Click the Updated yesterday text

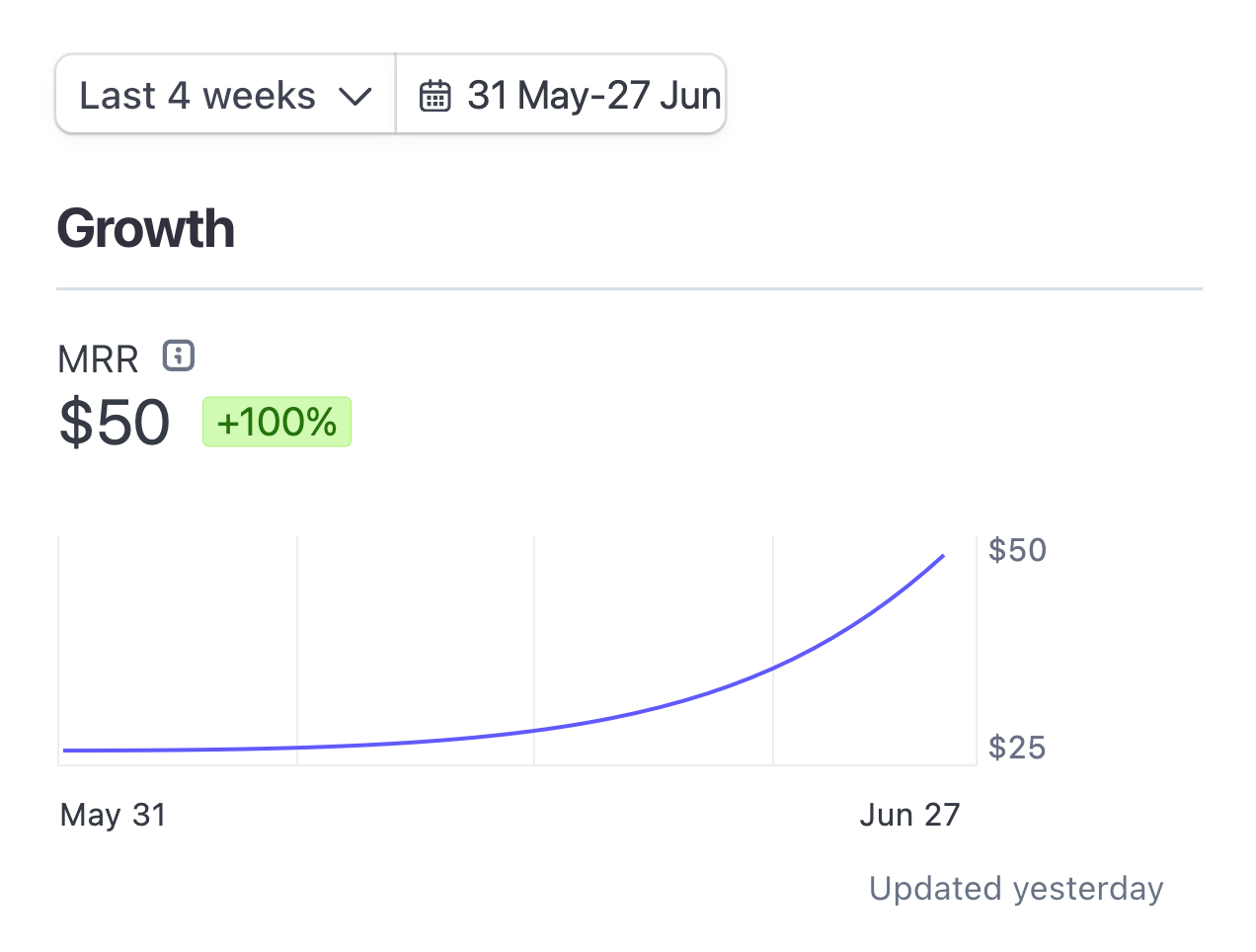click(1016, 889)
